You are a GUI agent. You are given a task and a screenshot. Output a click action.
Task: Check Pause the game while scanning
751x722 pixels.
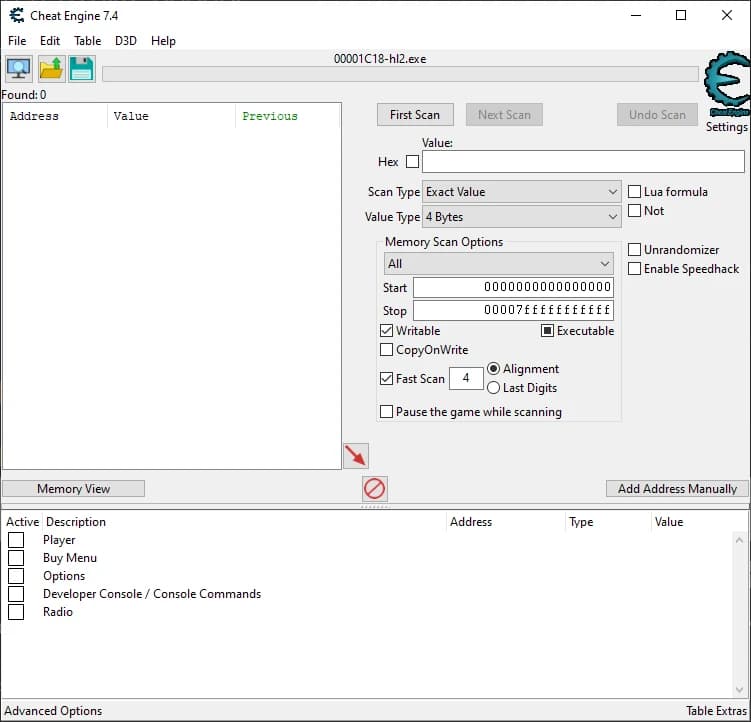coord(387,412)
